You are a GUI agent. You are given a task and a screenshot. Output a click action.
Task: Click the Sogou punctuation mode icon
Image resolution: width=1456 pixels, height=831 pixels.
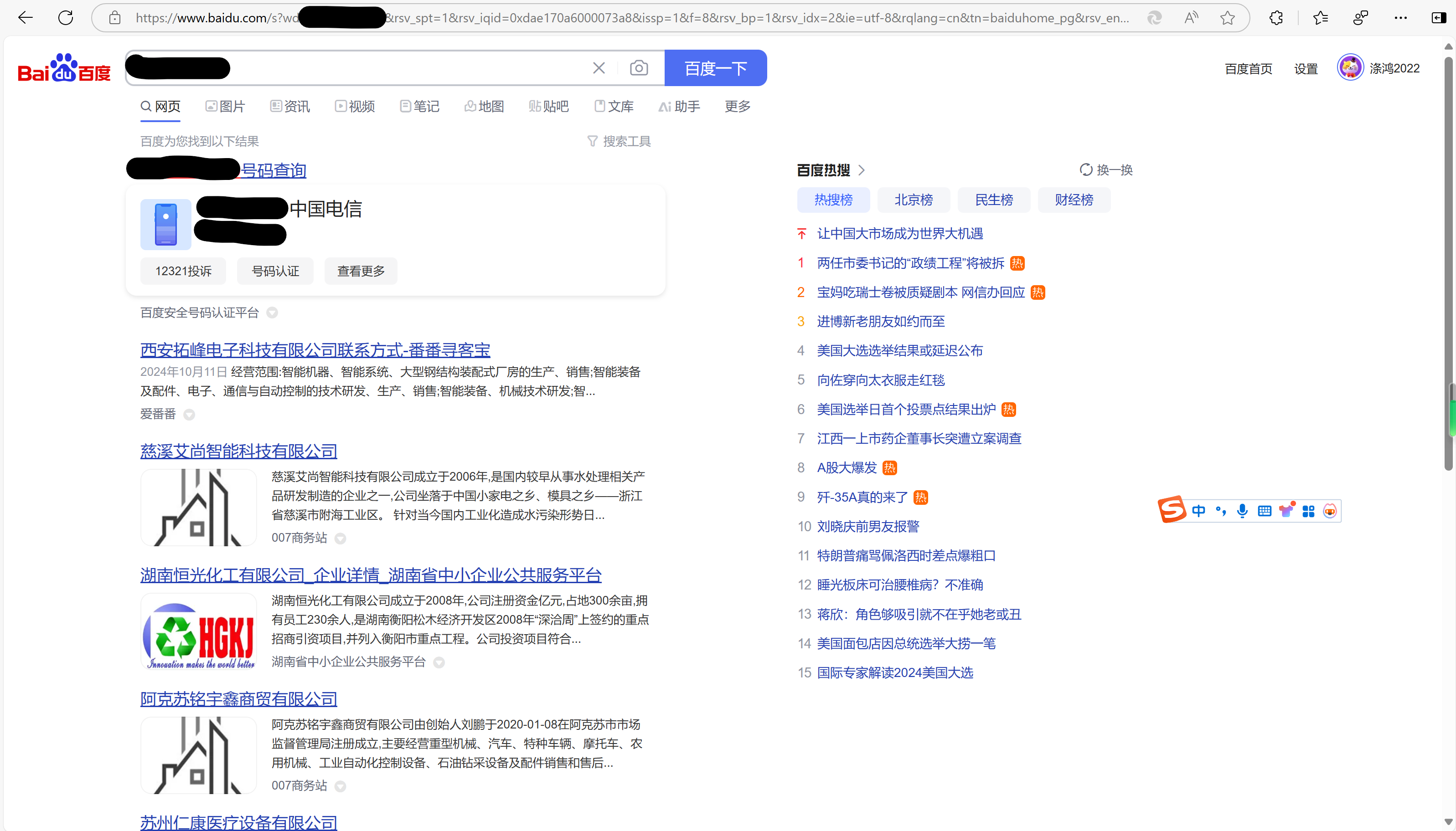[x=1221, y=511]
